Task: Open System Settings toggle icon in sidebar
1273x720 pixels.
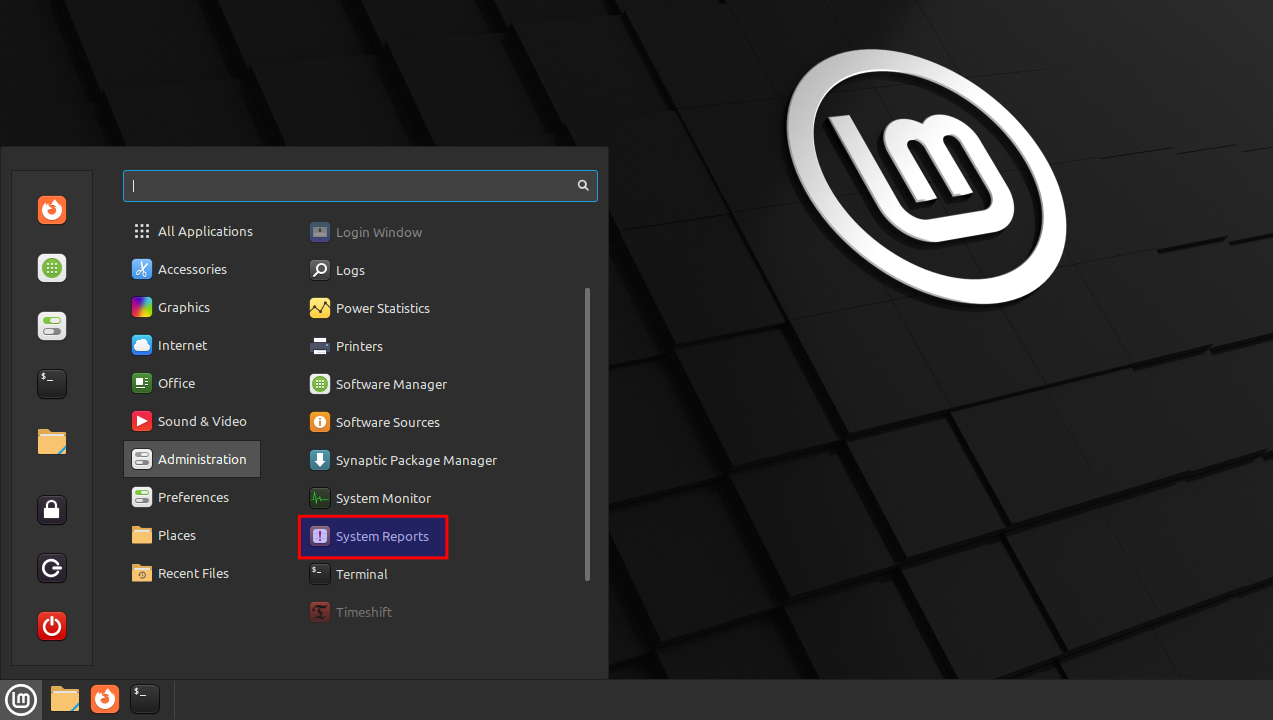Action: (x=52, y=326)
